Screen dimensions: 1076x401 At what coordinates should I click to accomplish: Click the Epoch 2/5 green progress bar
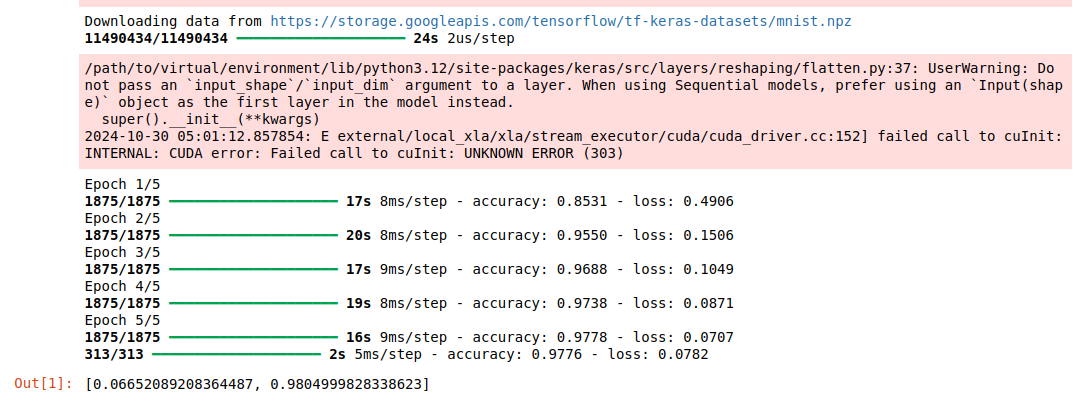(x=253, y=236)
